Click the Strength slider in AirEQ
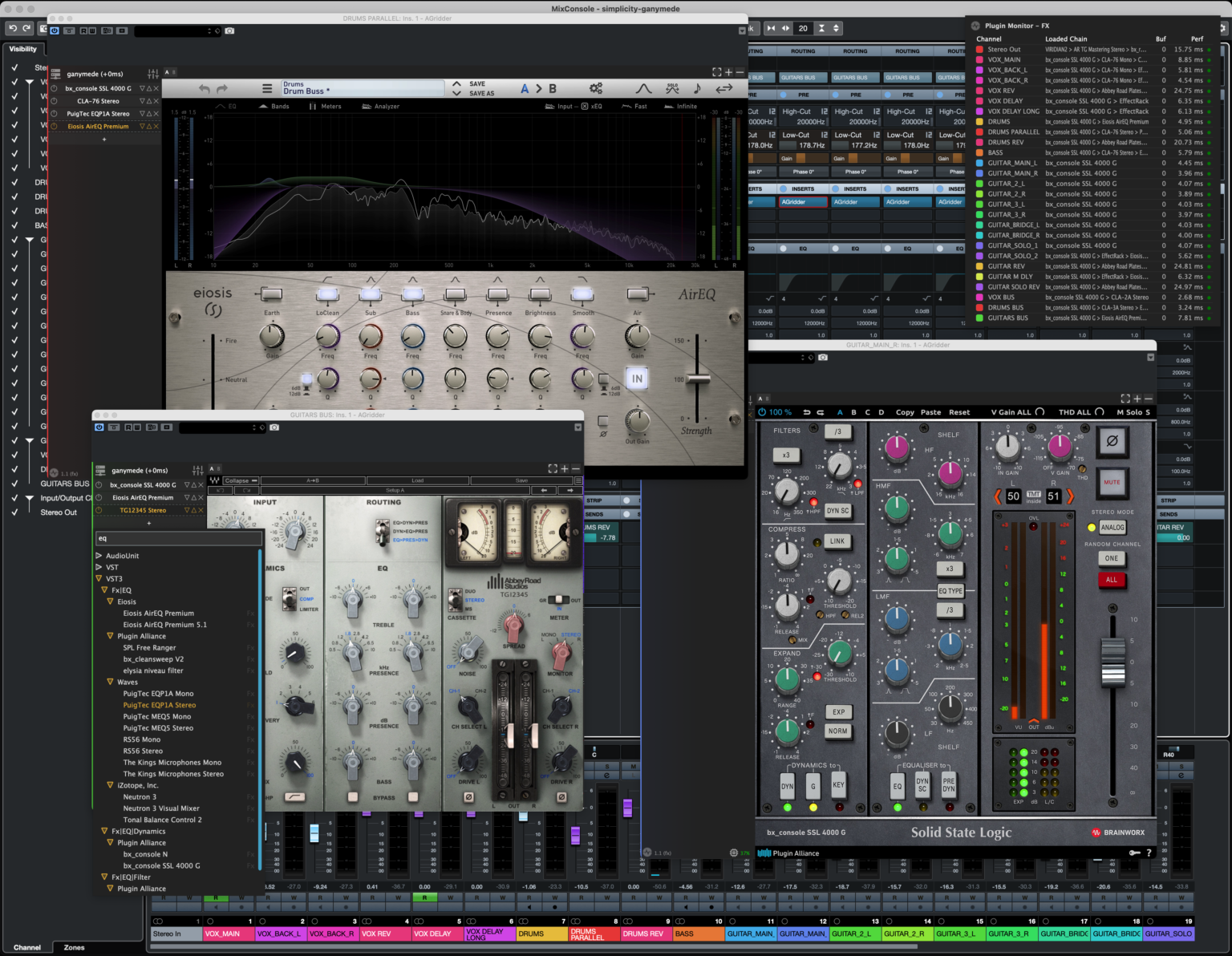1232x956 pixels. tap(696, 377)
